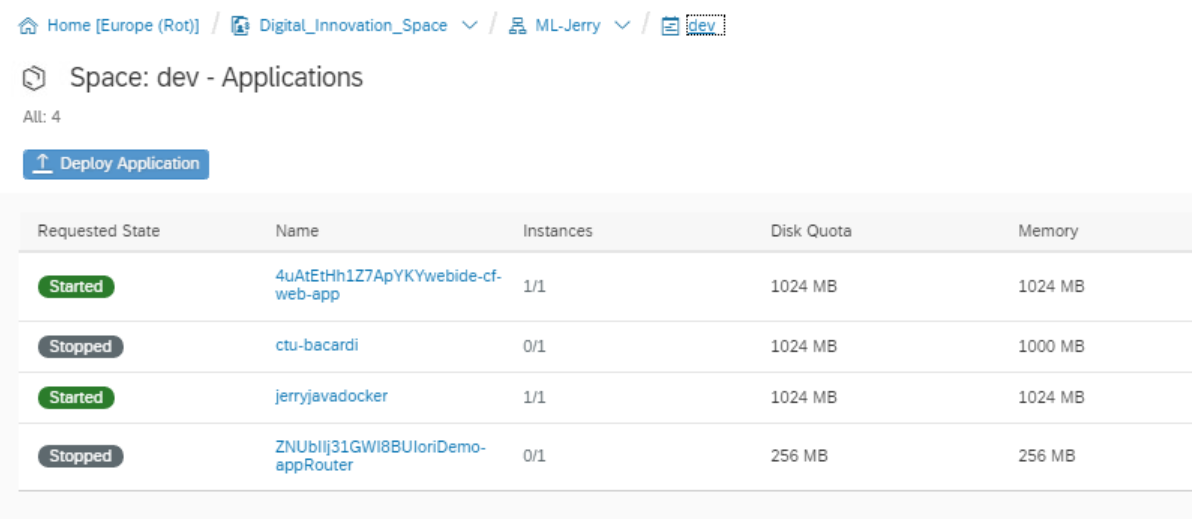Click the cube icon next to Space title
The height and width of the screenshot is (519, 1192).
click(x=34, y=78)
